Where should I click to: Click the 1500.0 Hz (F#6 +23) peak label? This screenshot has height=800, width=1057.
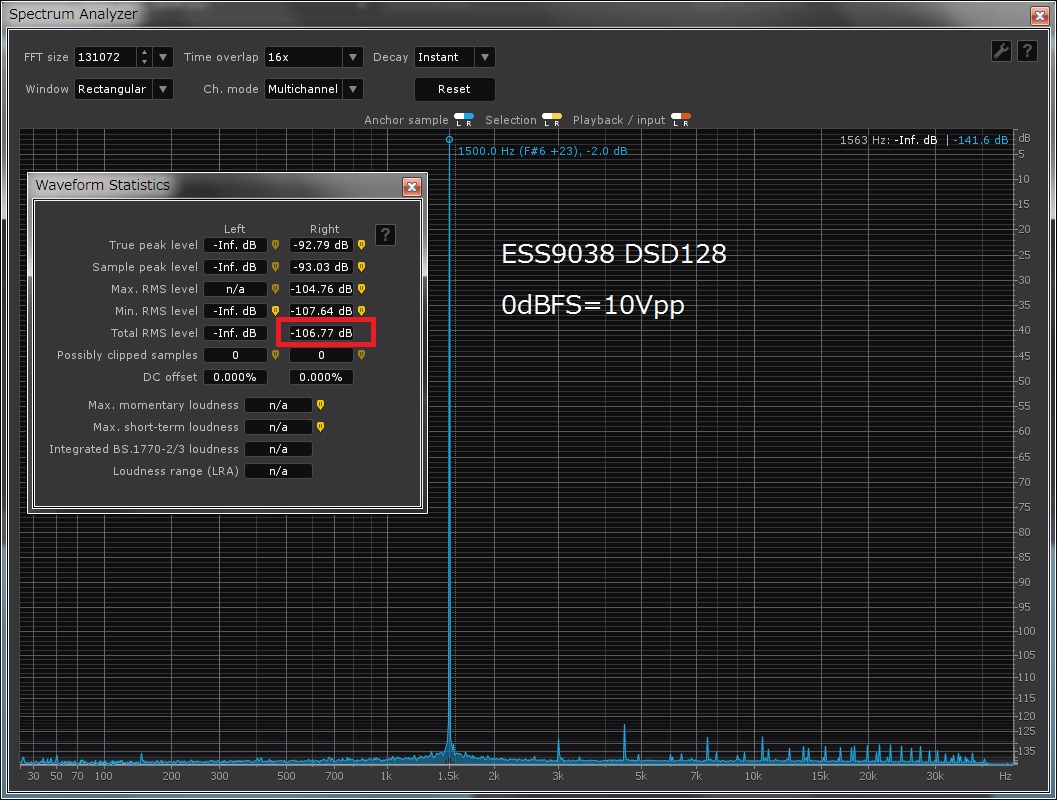point(543,151)
